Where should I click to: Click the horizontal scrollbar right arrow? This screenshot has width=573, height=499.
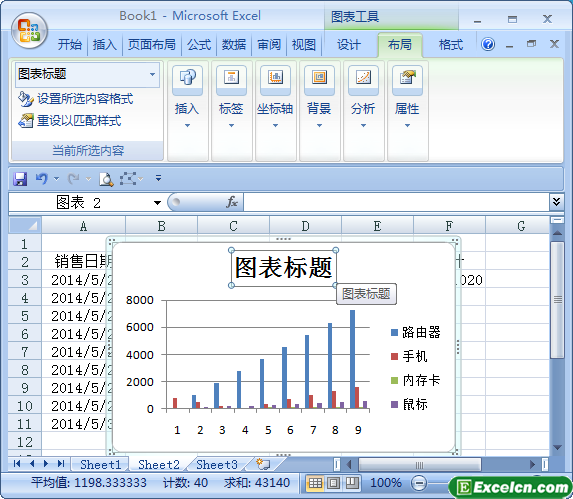[x=532, y=464]
